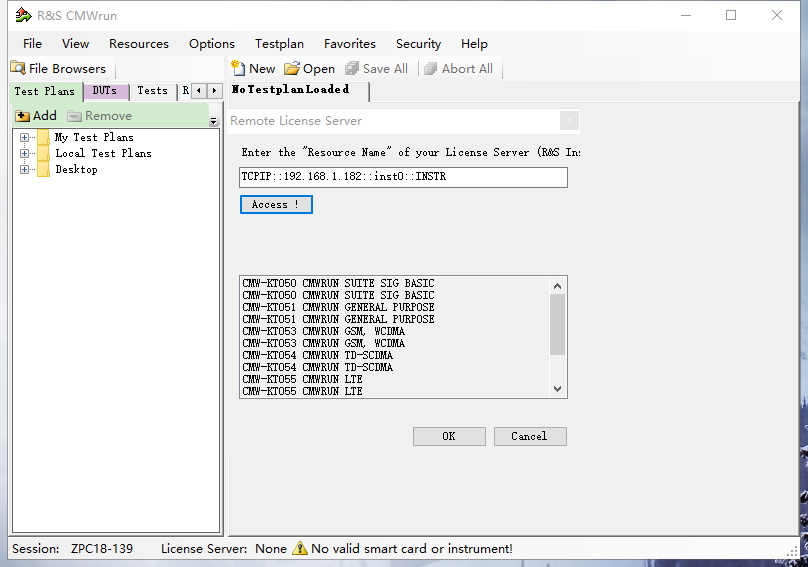Screen dimensions: 808x567
Task: Click Session ZPC18-139 in status bar
Action: (72, 548)
